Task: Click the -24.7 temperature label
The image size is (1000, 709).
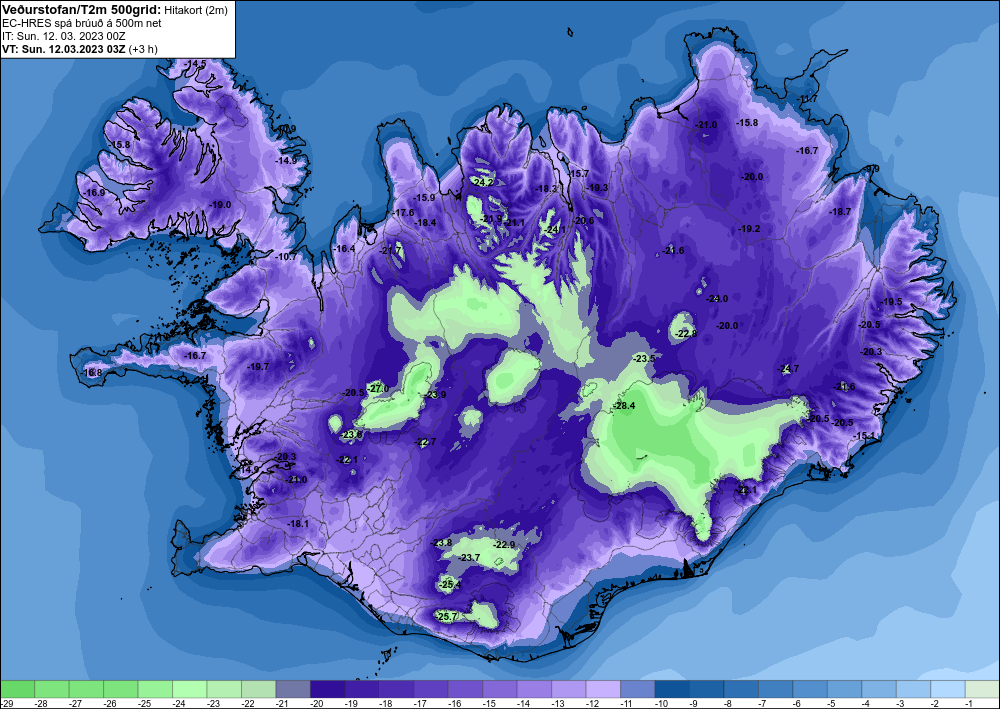Action: [x=788, y=369]
